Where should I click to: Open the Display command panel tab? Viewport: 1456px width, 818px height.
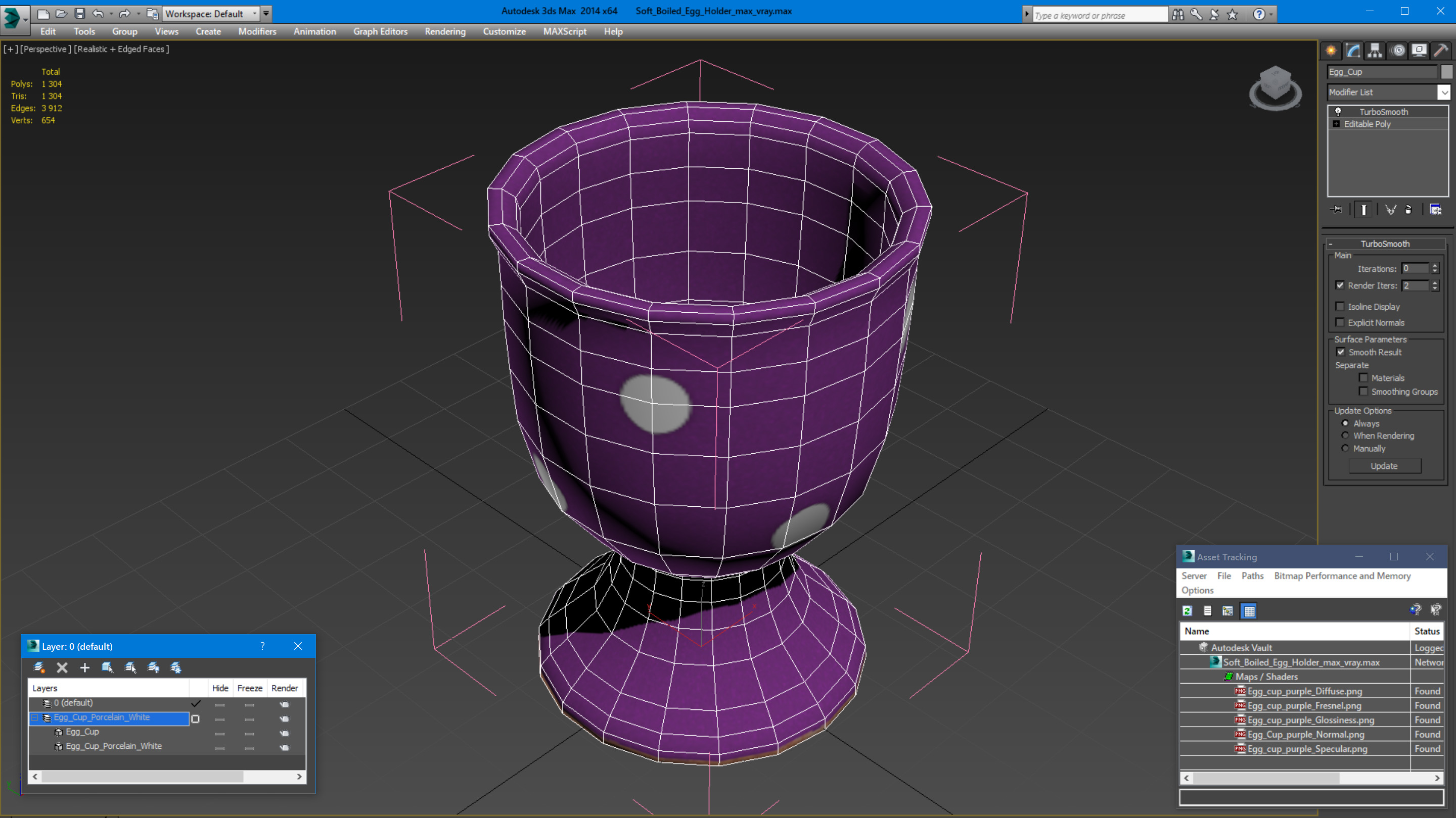point(1419,51)
